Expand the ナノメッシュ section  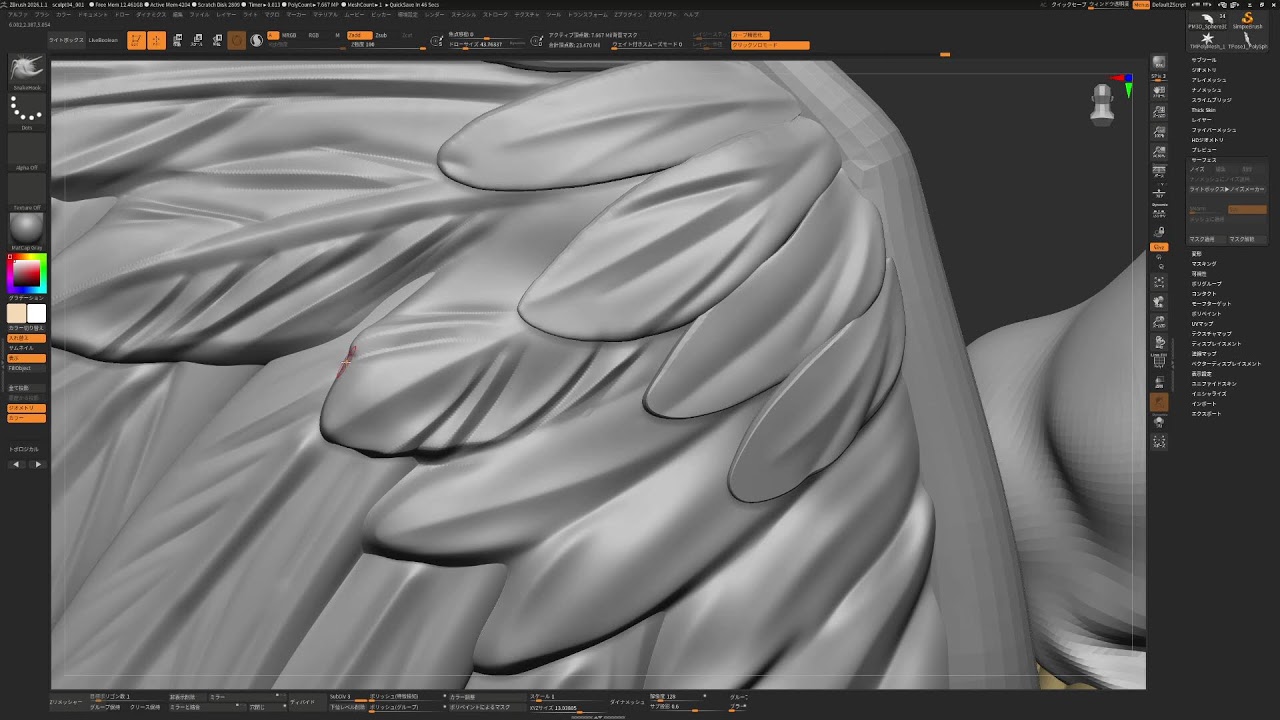coord(1206,90)
